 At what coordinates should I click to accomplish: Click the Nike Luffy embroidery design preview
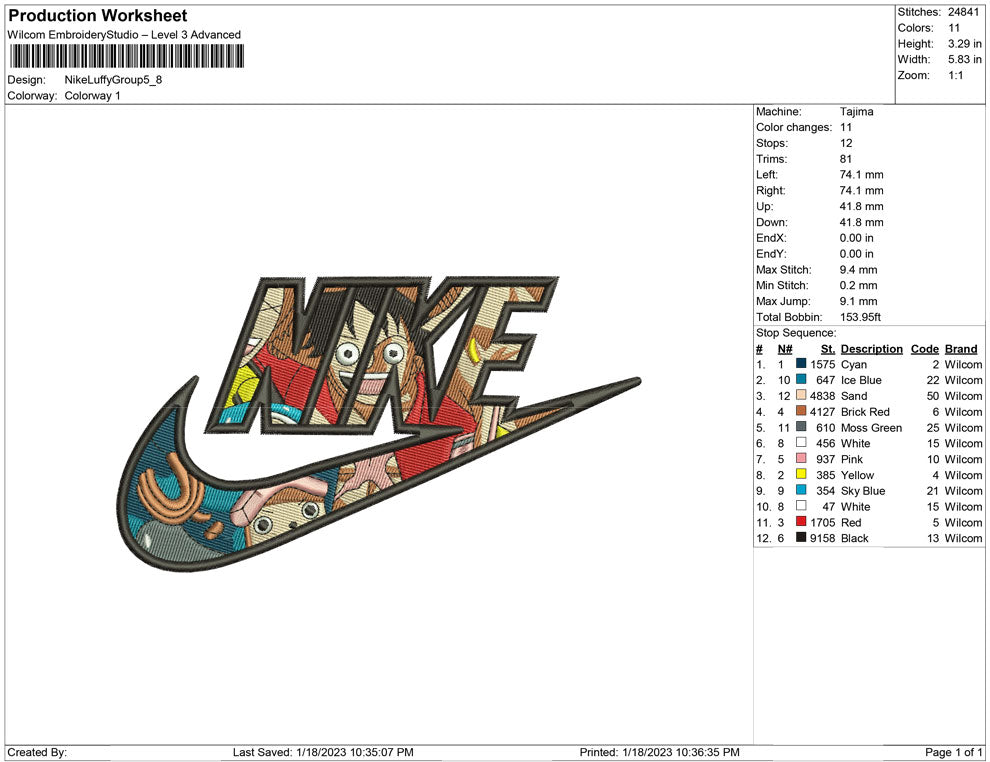coord(379,424)
